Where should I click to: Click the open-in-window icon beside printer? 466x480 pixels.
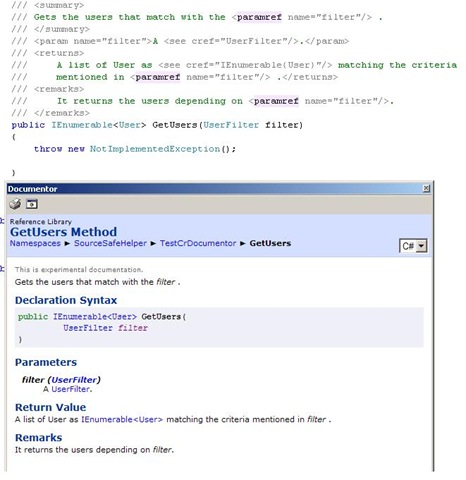[32, 204]
